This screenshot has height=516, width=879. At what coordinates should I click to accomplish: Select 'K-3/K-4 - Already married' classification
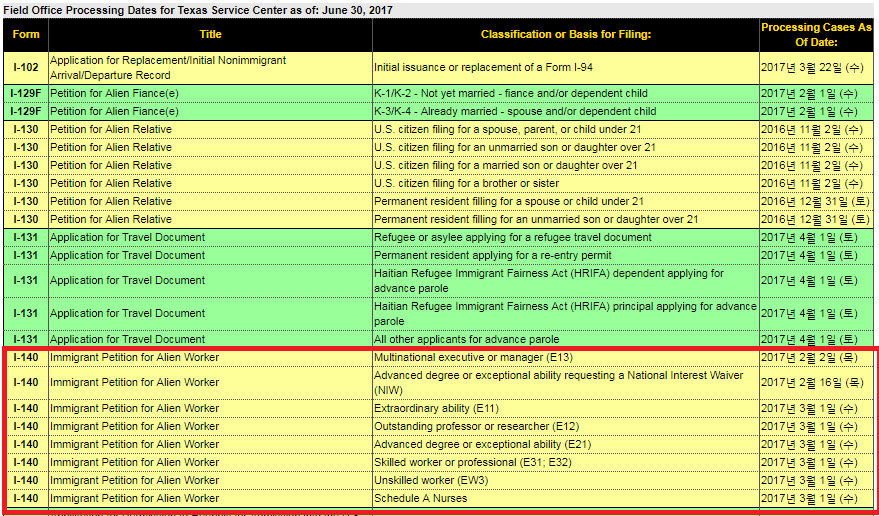(x=515, y=111)
